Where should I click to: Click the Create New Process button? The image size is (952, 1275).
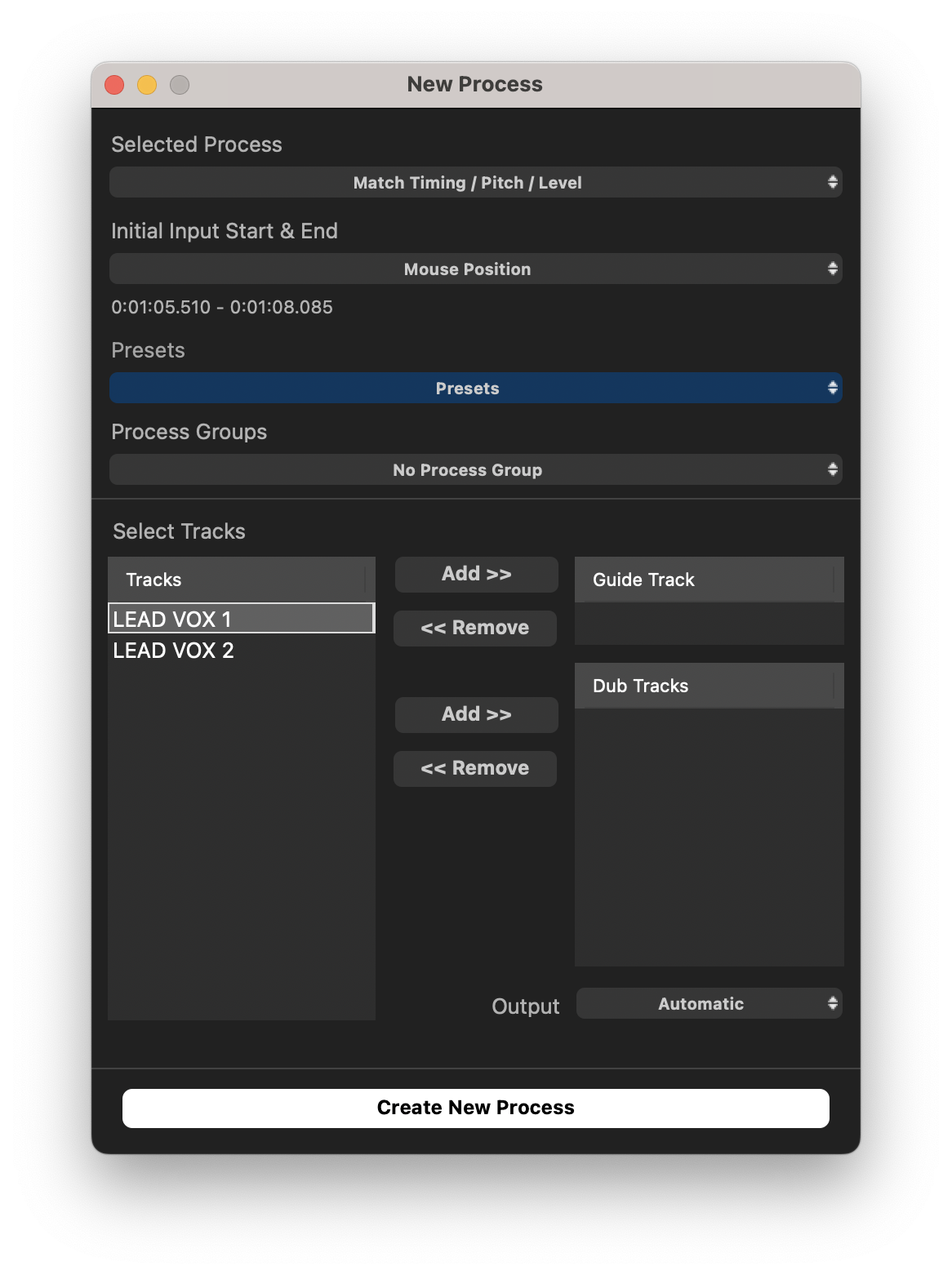point(475,1108)
